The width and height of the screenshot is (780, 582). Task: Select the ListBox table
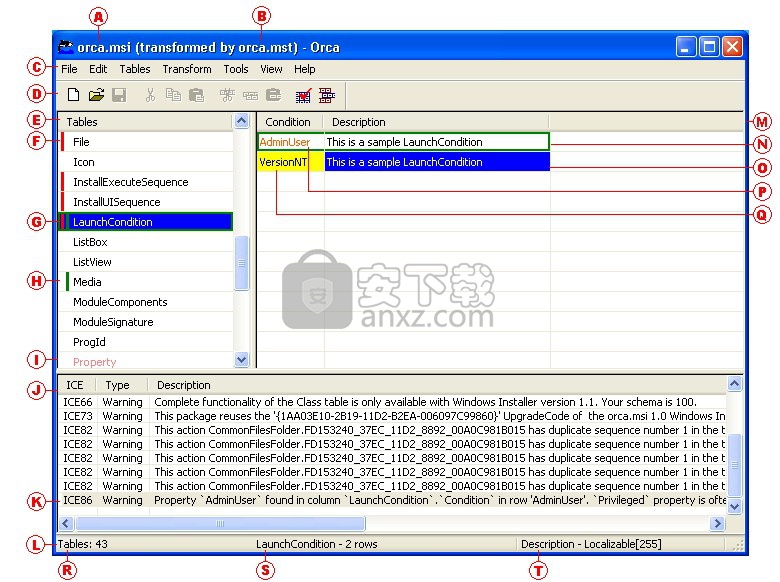point(146,242)
